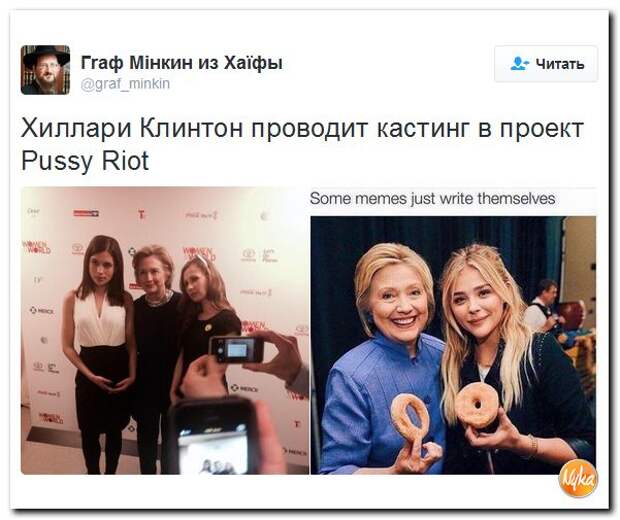
Task: Click the @graf_minkin handle
Action: [125, 84]
